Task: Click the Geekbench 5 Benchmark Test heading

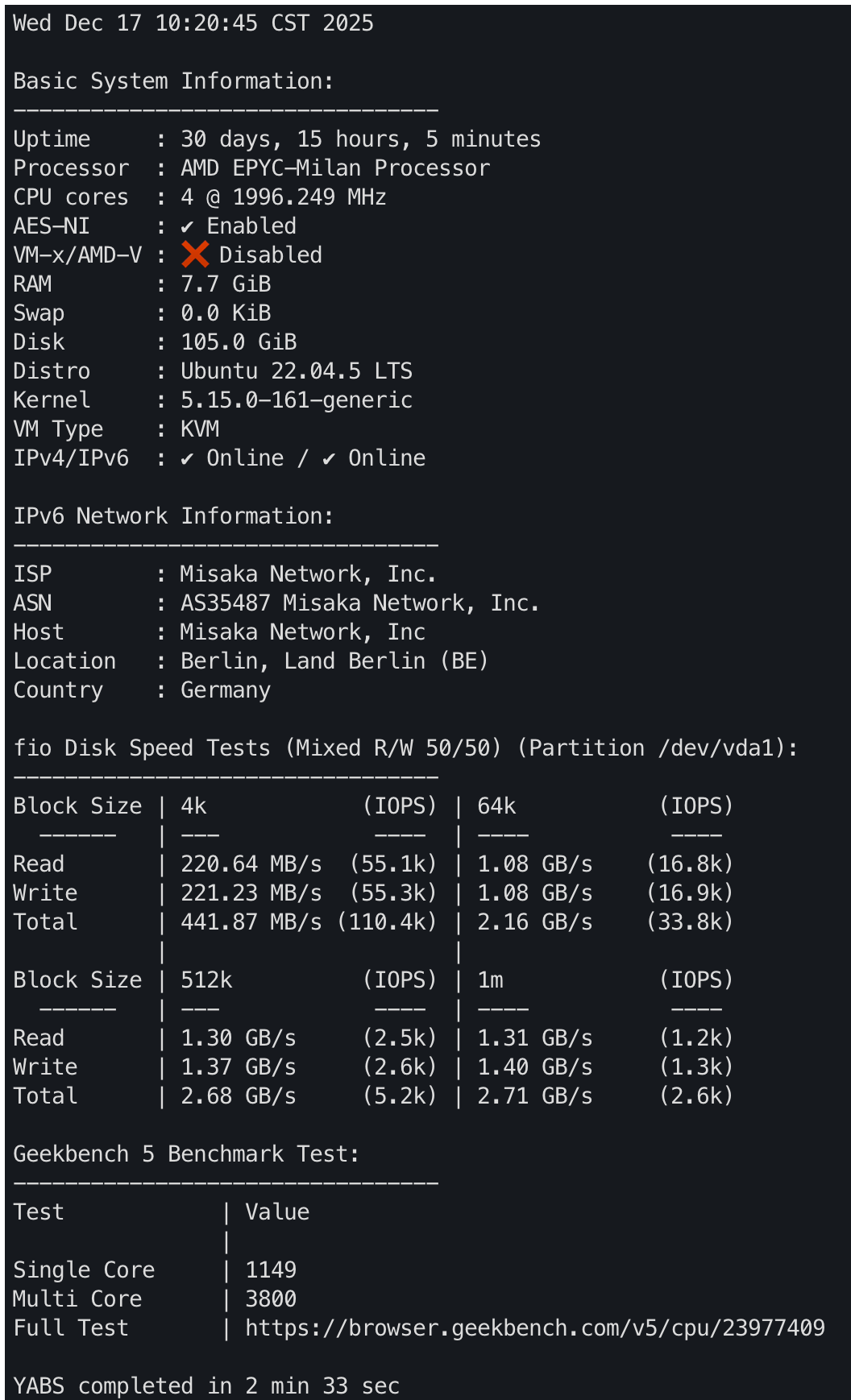Action: (x=185, y=1154)
